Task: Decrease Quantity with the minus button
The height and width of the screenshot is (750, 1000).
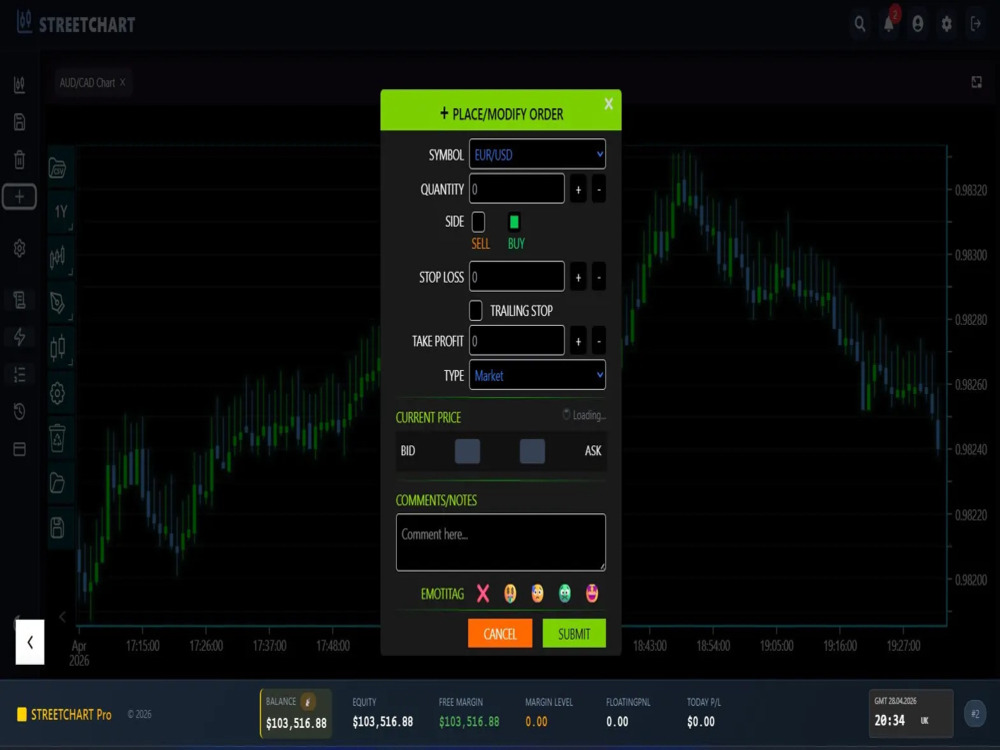Action: (599, 189)
